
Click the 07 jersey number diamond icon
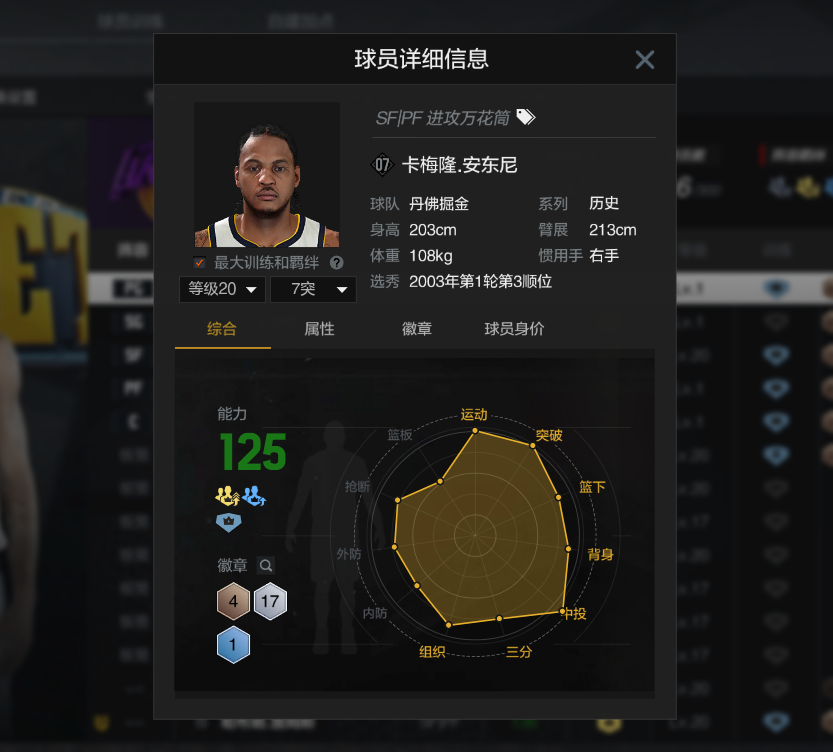tap(382, 165)
